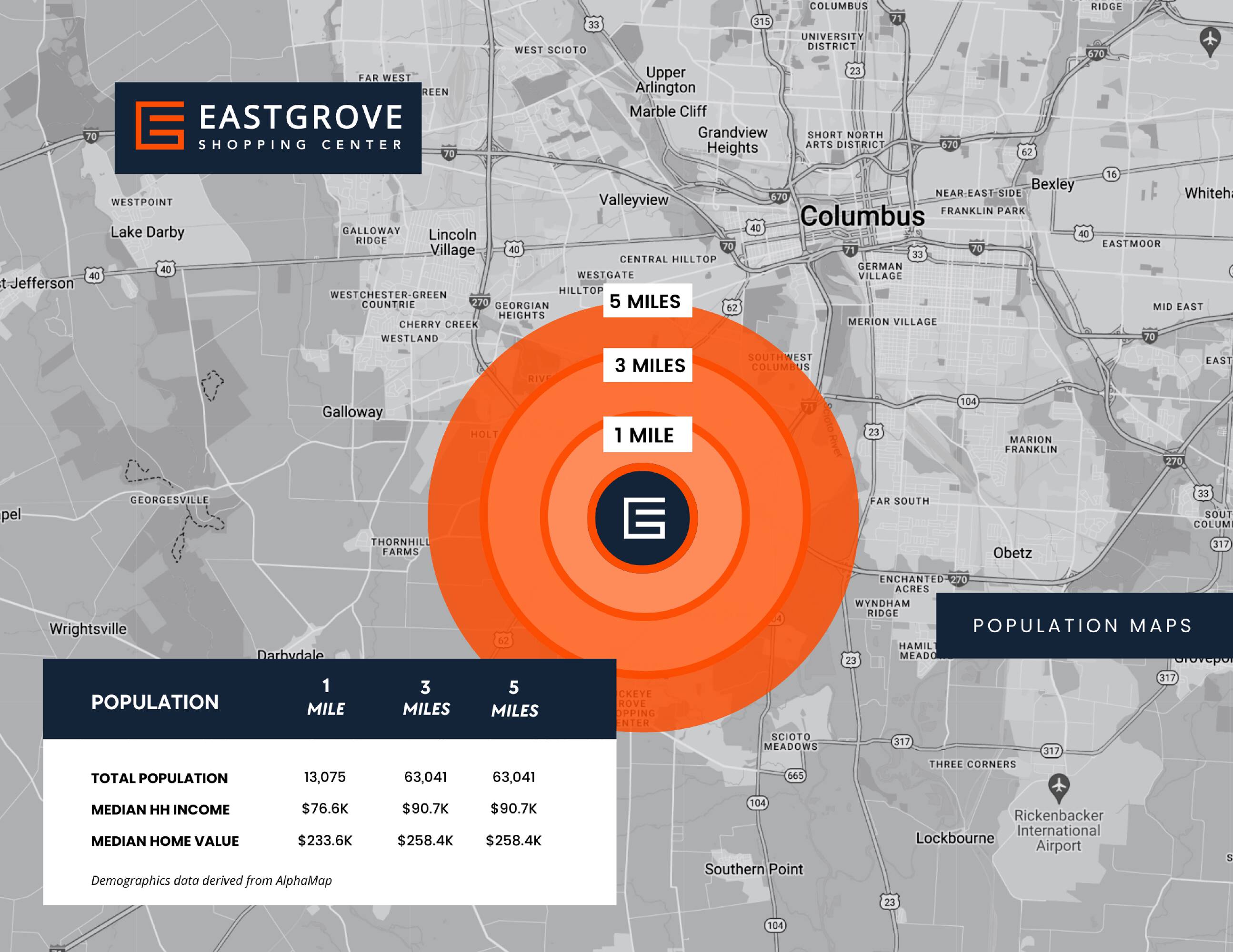The width and height of the screenshot is (1233, 952).
Task: Click the Route 665 highway shield
Action: [794, 775]
